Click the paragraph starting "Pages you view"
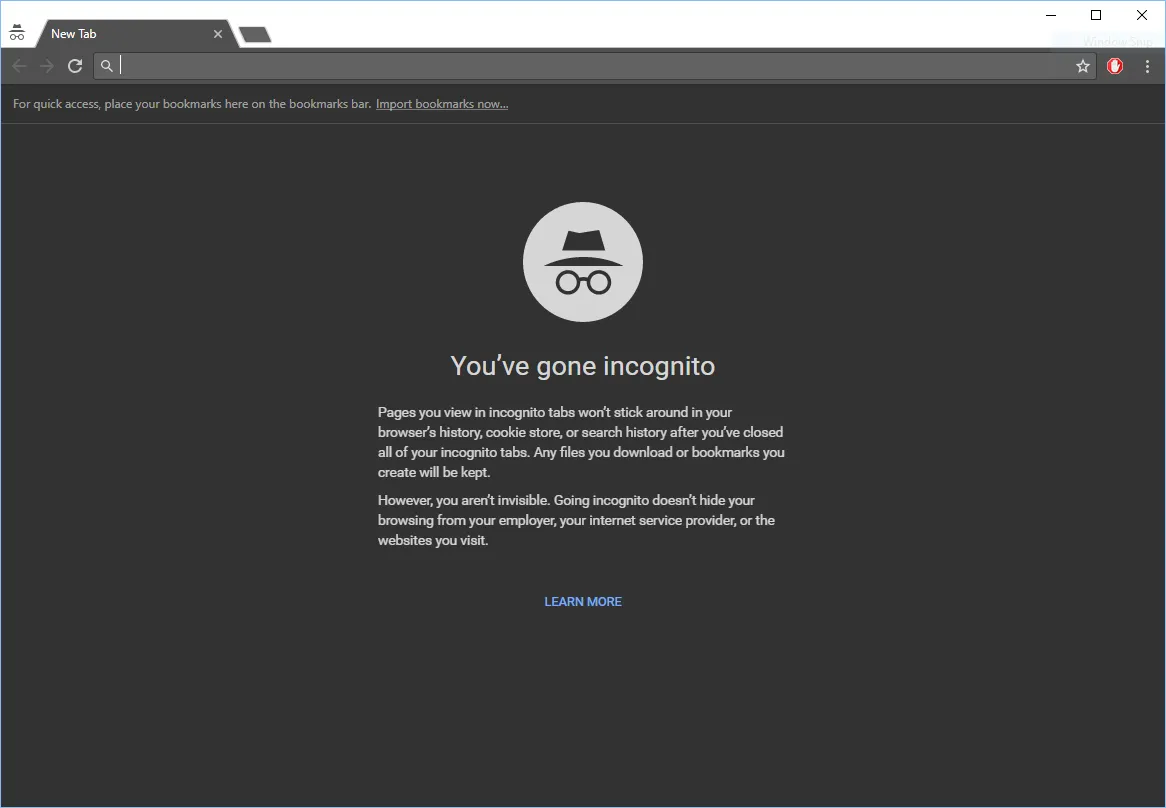 [582, 442]
